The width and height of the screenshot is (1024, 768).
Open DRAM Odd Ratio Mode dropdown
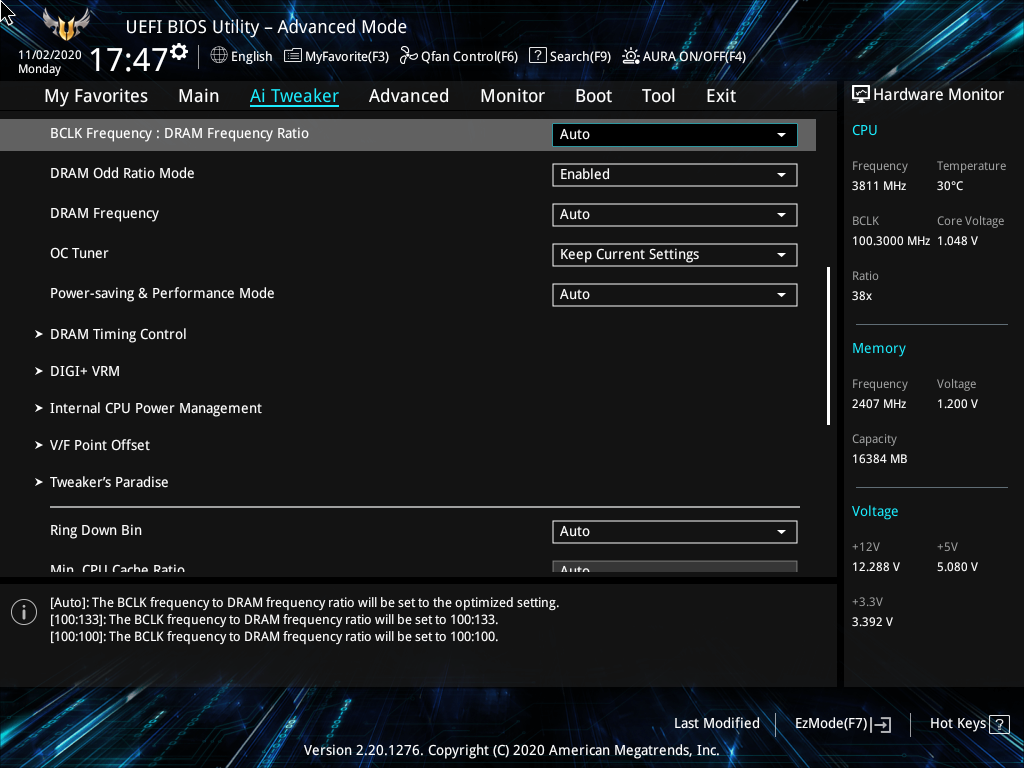coord(675,174)
